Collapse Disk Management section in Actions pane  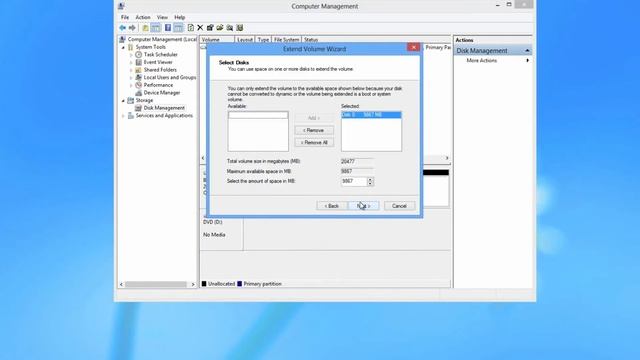(527, 51)
